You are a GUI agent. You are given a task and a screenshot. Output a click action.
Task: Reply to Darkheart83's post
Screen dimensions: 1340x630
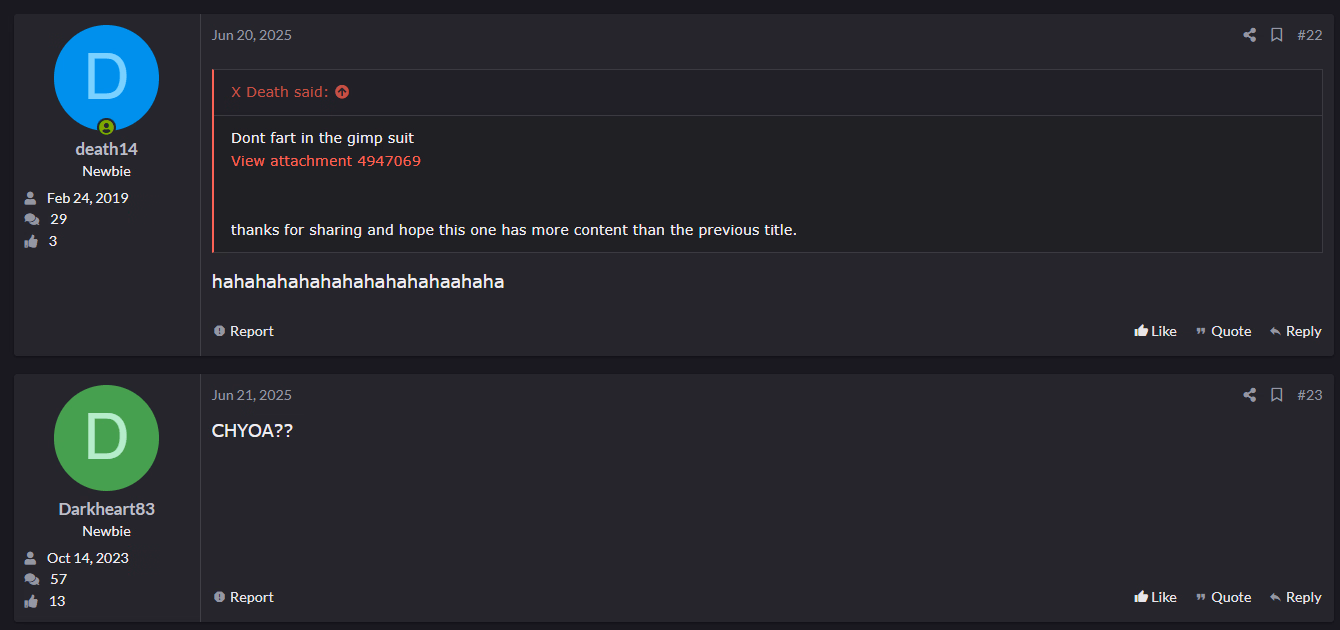click(1295, 597)
